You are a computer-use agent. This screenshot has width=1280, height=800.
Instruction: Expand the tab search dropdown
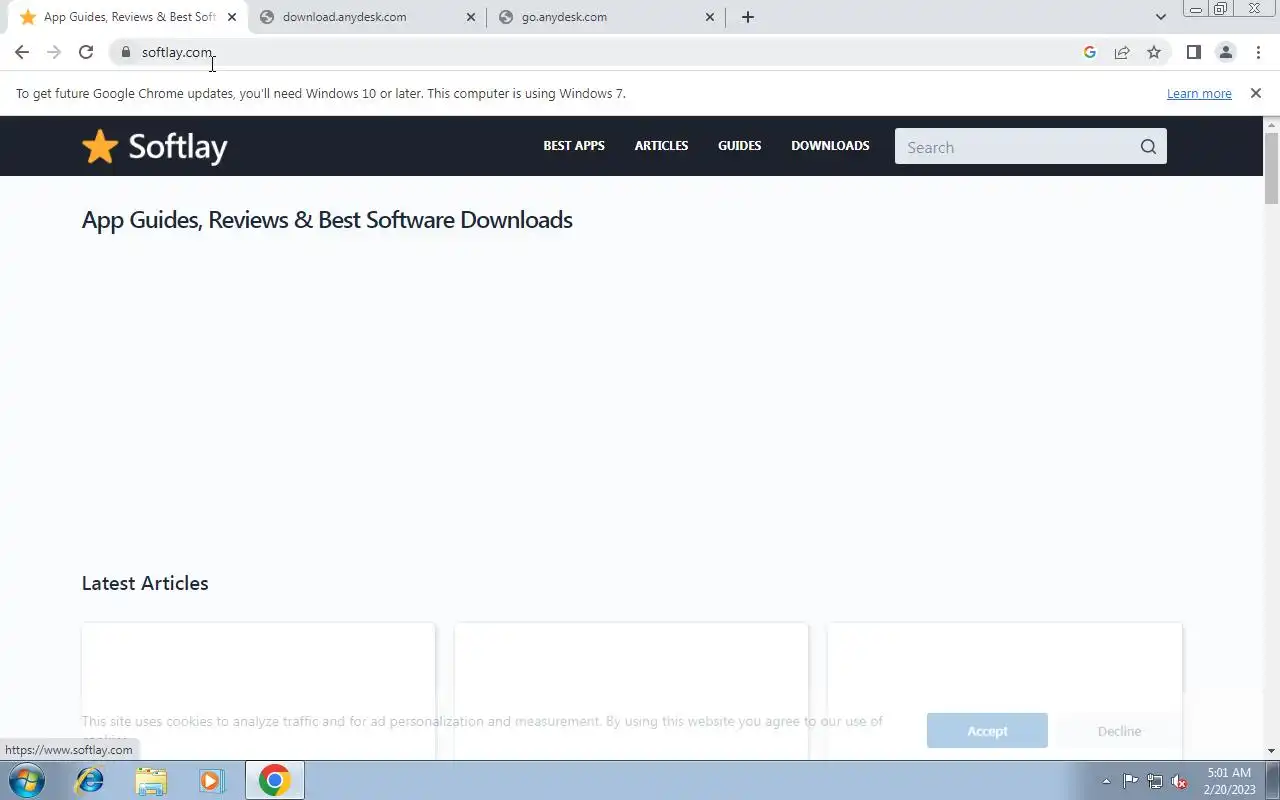pyautogui.click(x=1161, y=17)
